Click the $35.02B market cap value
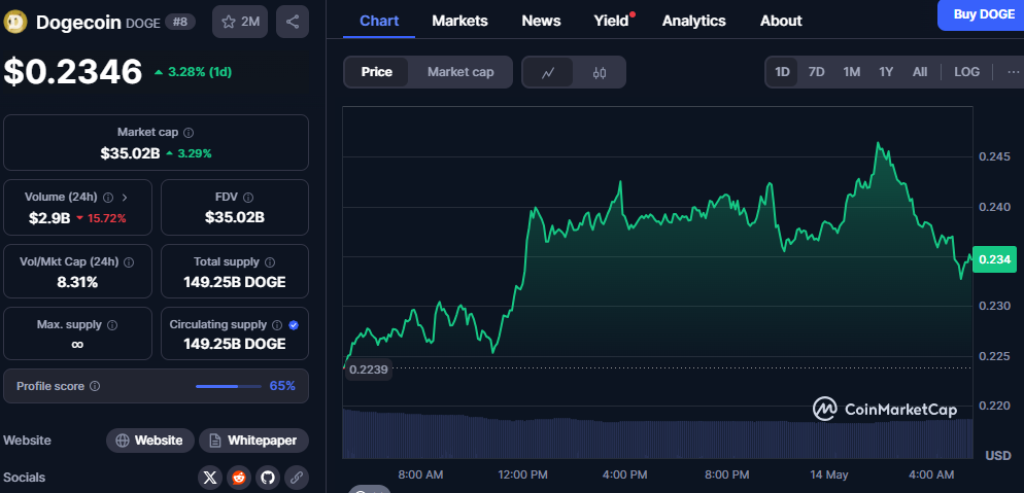1024x493 pixels. pos(130,154)
